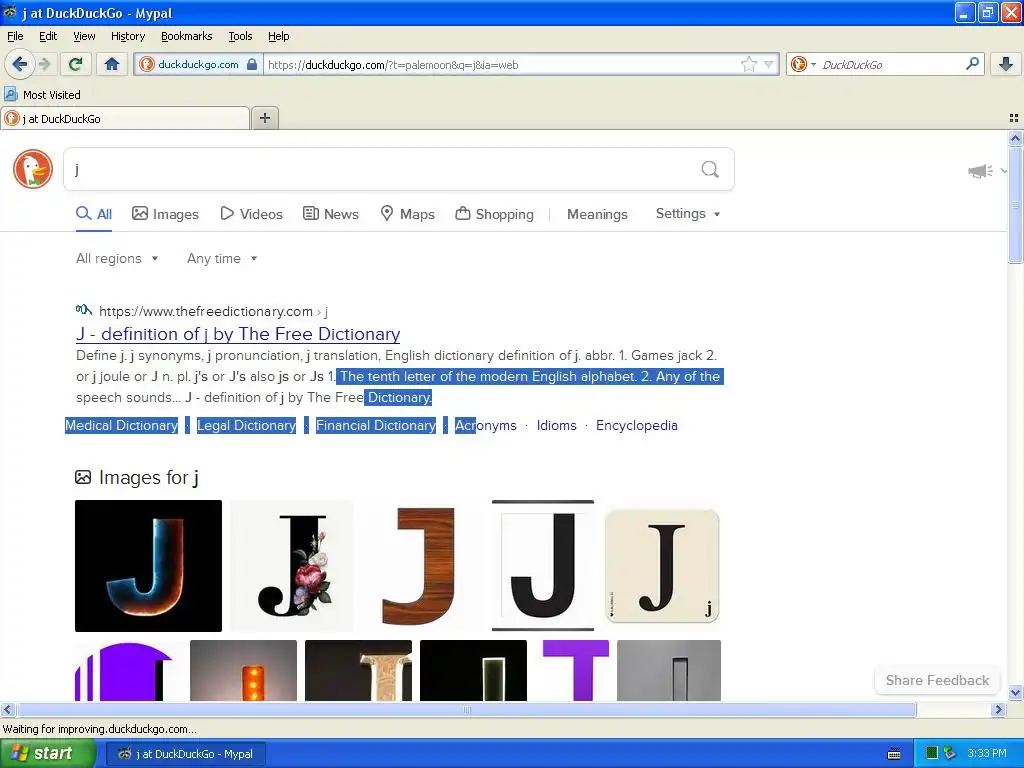Open the Encyclopedia sitelink
This screenshot has width=1024, height=768.
(x=637, y=425)
